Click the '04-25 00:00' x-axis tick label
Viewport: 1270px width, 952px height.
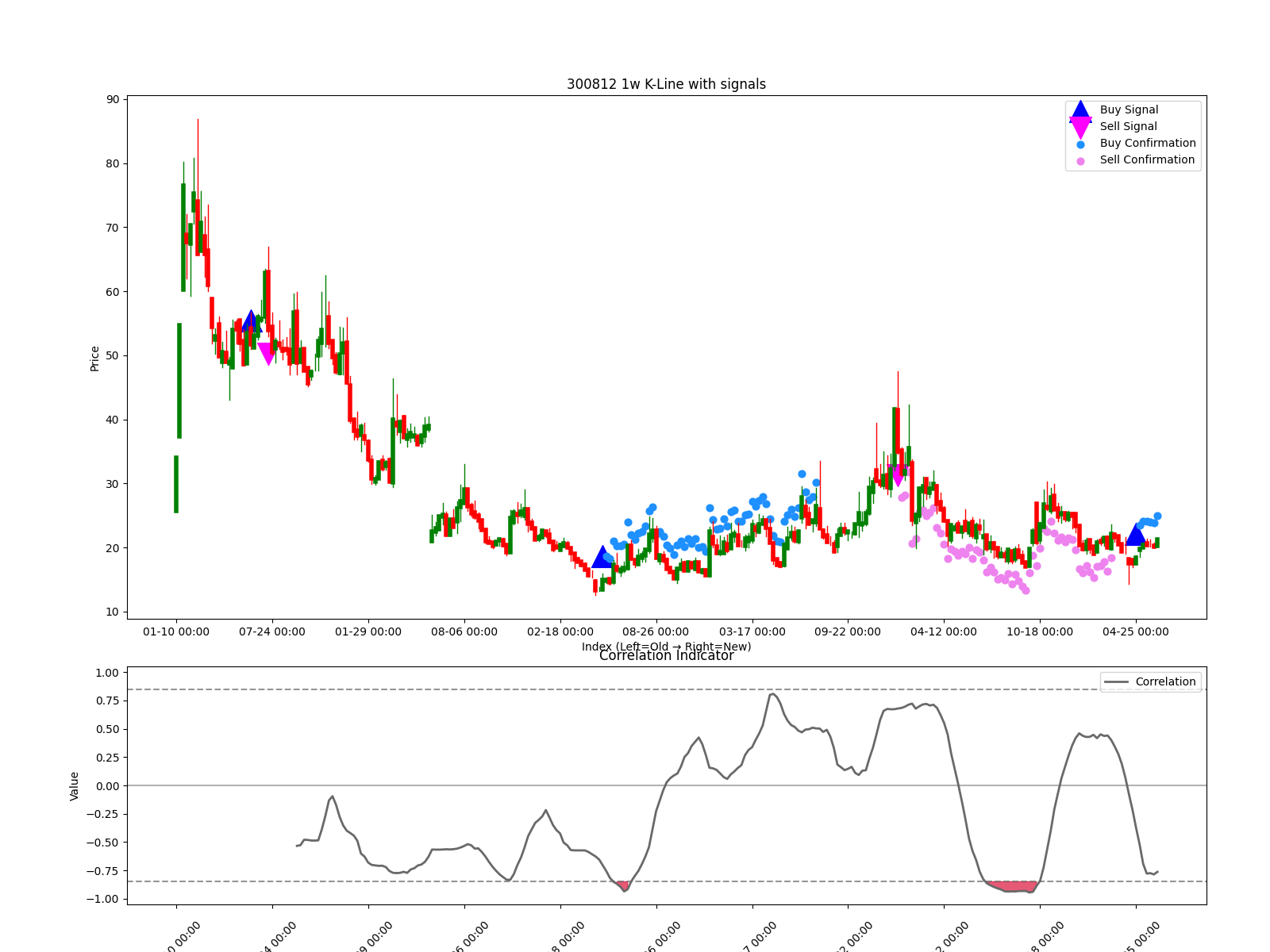(x=1136, y=632)
